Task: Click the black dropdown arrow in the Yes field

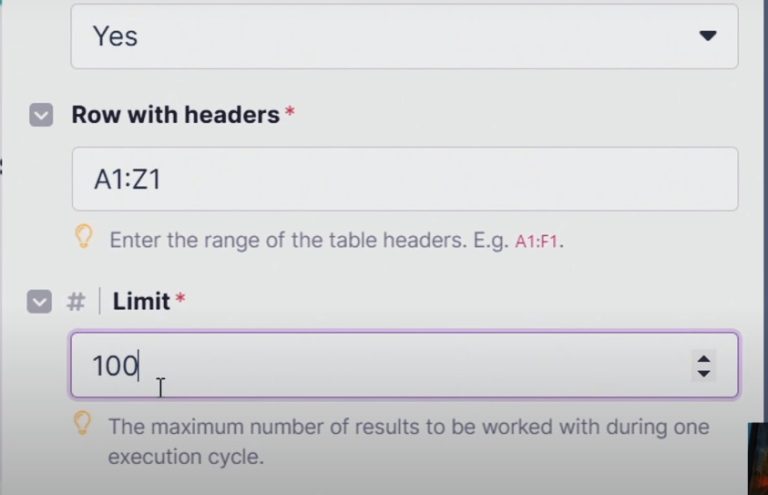Action: click(x=707, y=36)
